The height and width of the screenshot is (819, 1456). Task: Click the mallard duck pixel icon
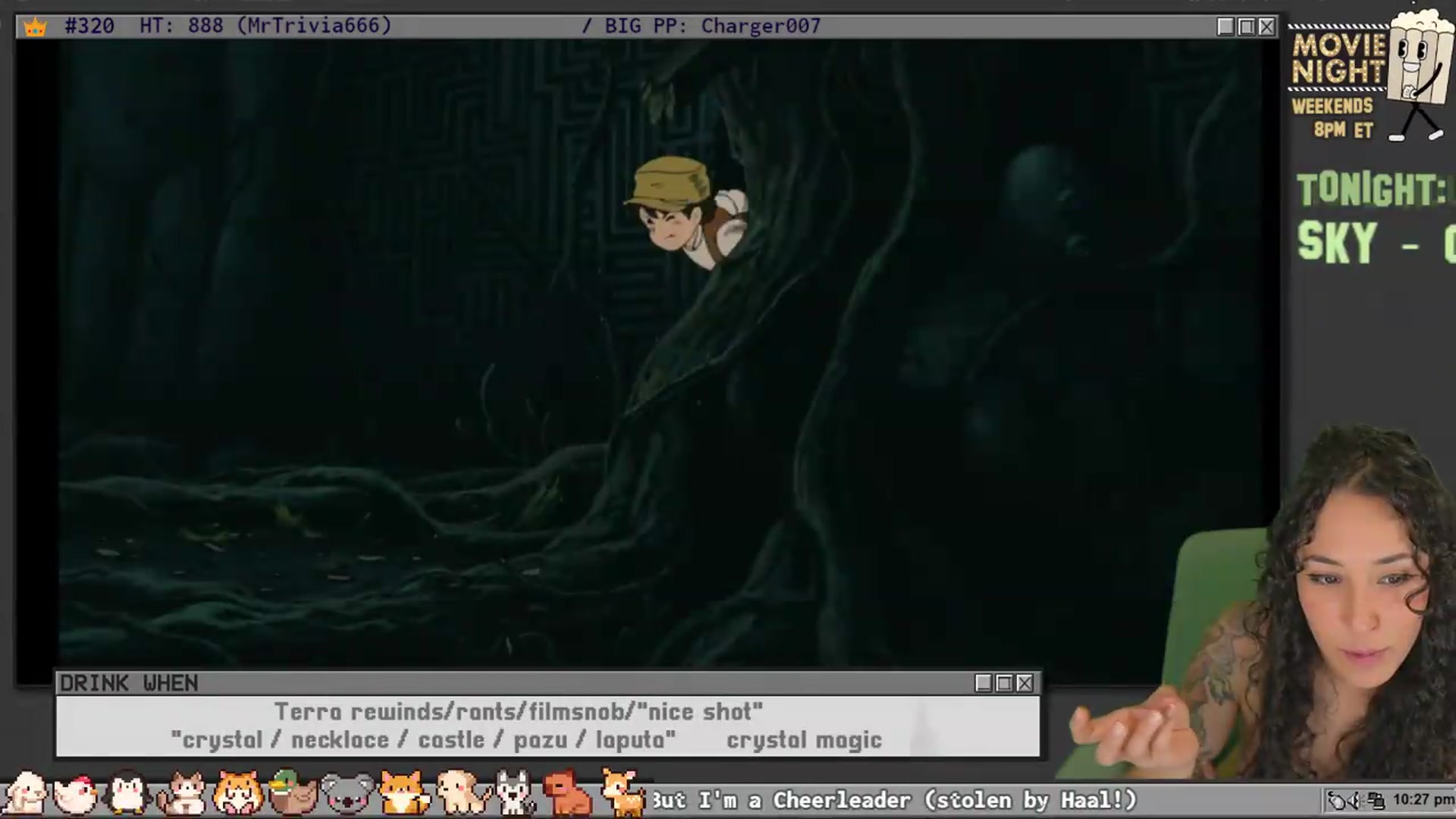coord(292,793)
